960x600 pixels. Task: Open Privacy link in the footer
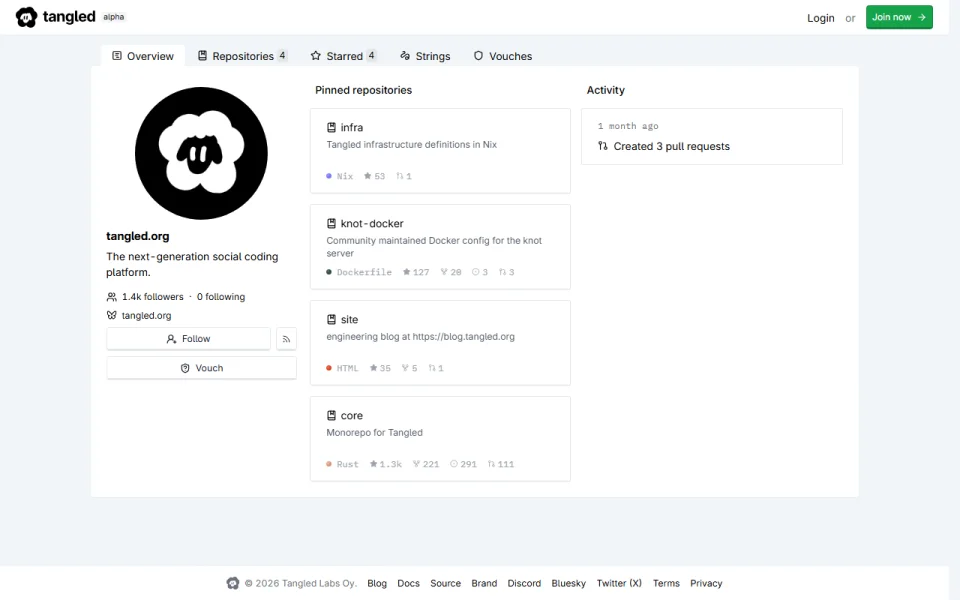click(x=706, y=583)
